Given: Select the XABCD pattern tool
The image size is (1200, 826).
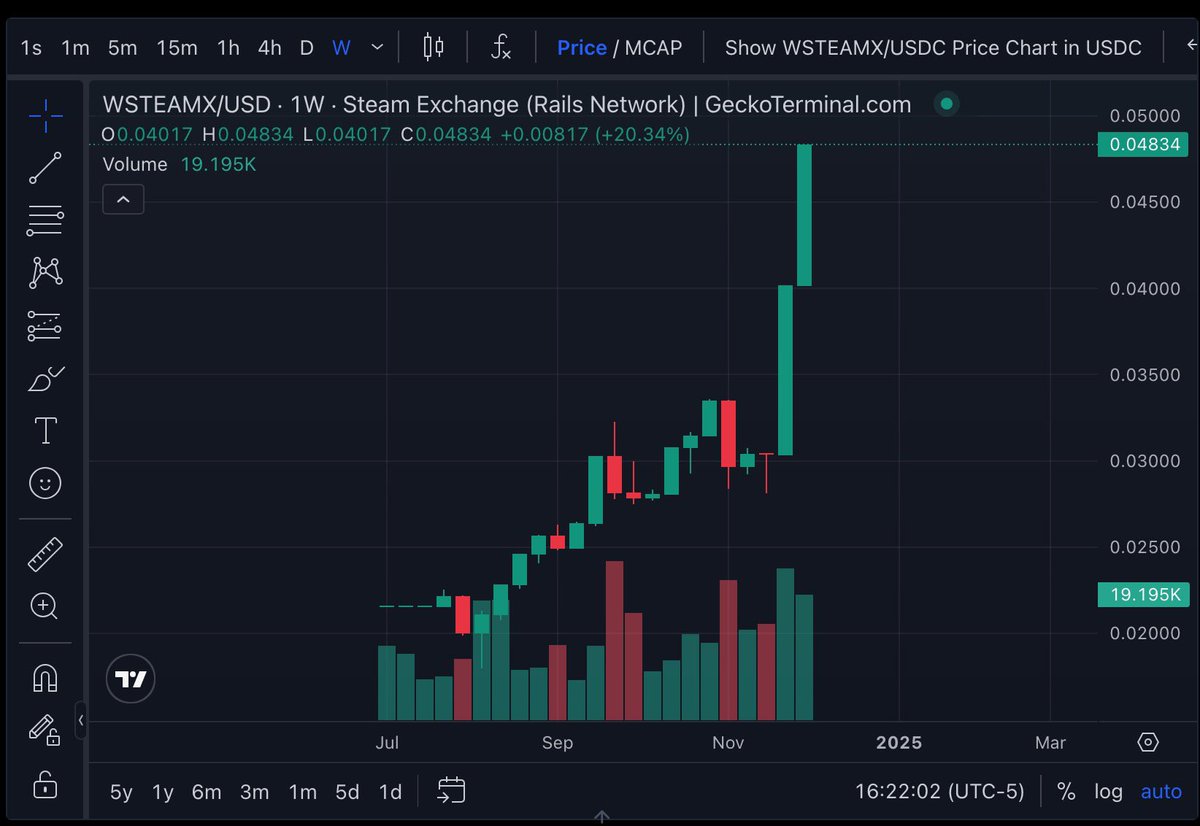Looking at the screenshot, I should [x=45, y=272].
